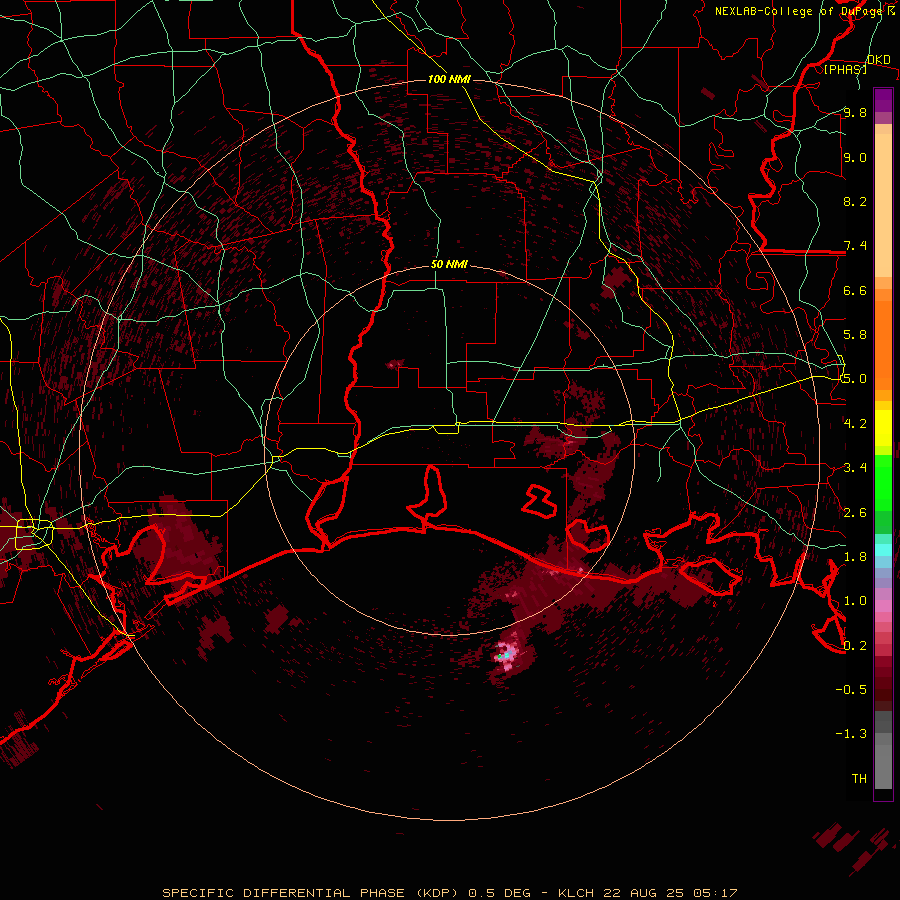Click the 2.6 value on the color scale

tap(855, 513)
